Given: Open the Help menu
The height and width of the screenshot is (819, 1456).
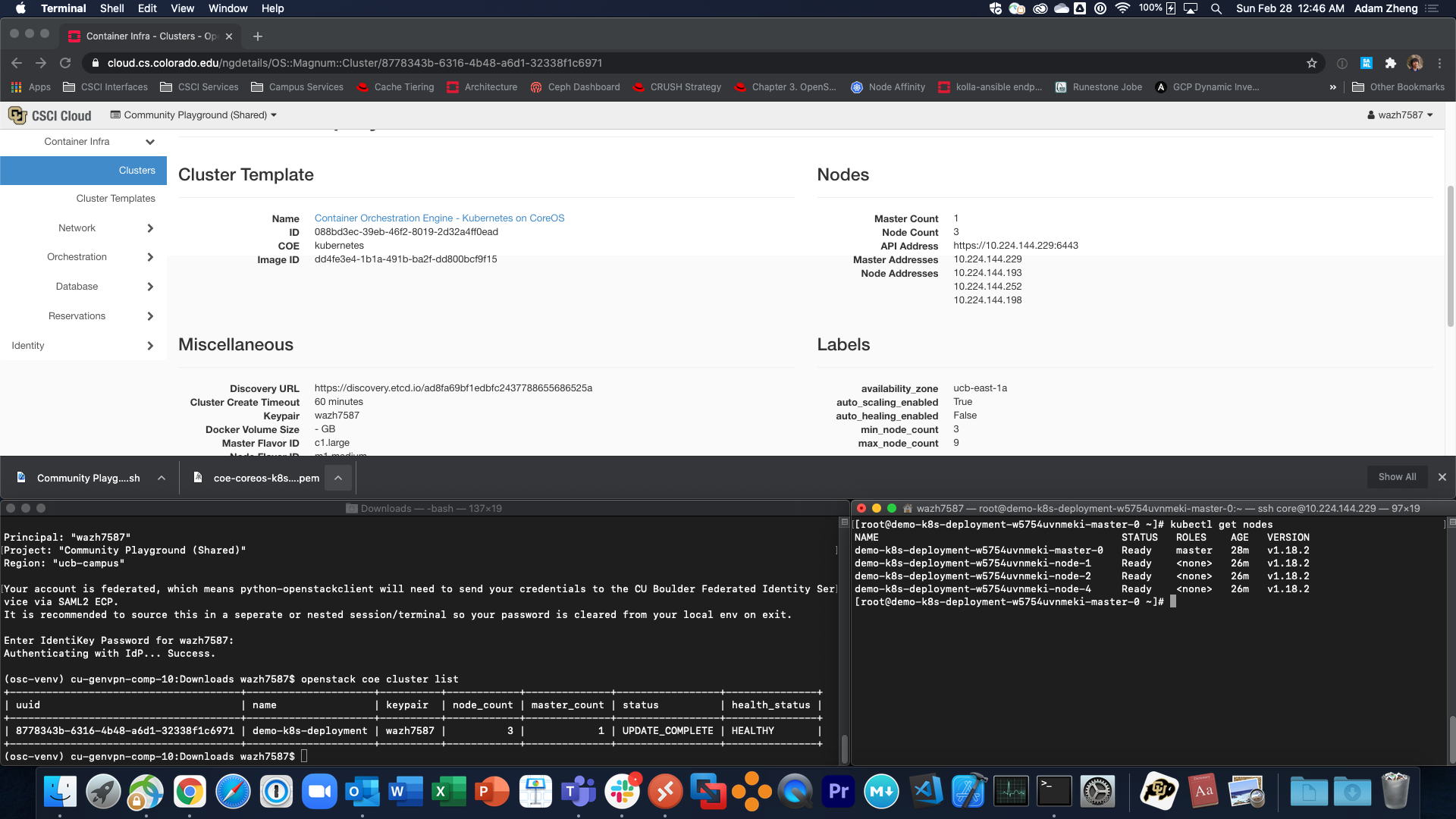Looking at the screenshot, I should pos(272,8).
